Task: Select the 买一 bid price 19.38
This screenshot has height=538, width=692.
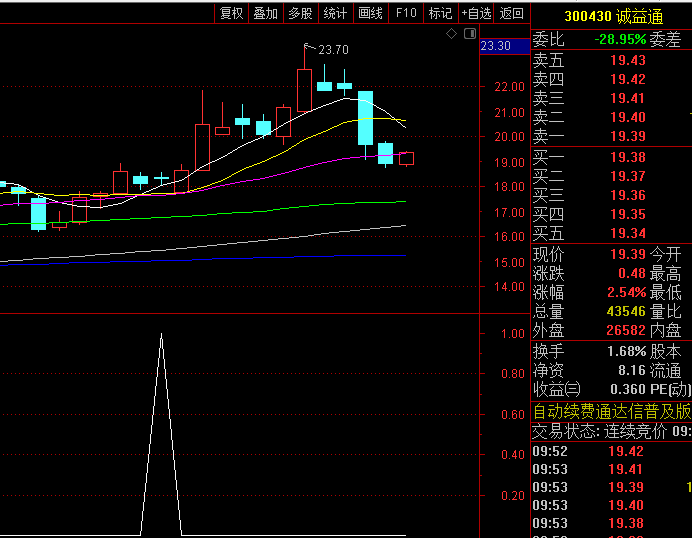Action: click(x=627, y=157)
